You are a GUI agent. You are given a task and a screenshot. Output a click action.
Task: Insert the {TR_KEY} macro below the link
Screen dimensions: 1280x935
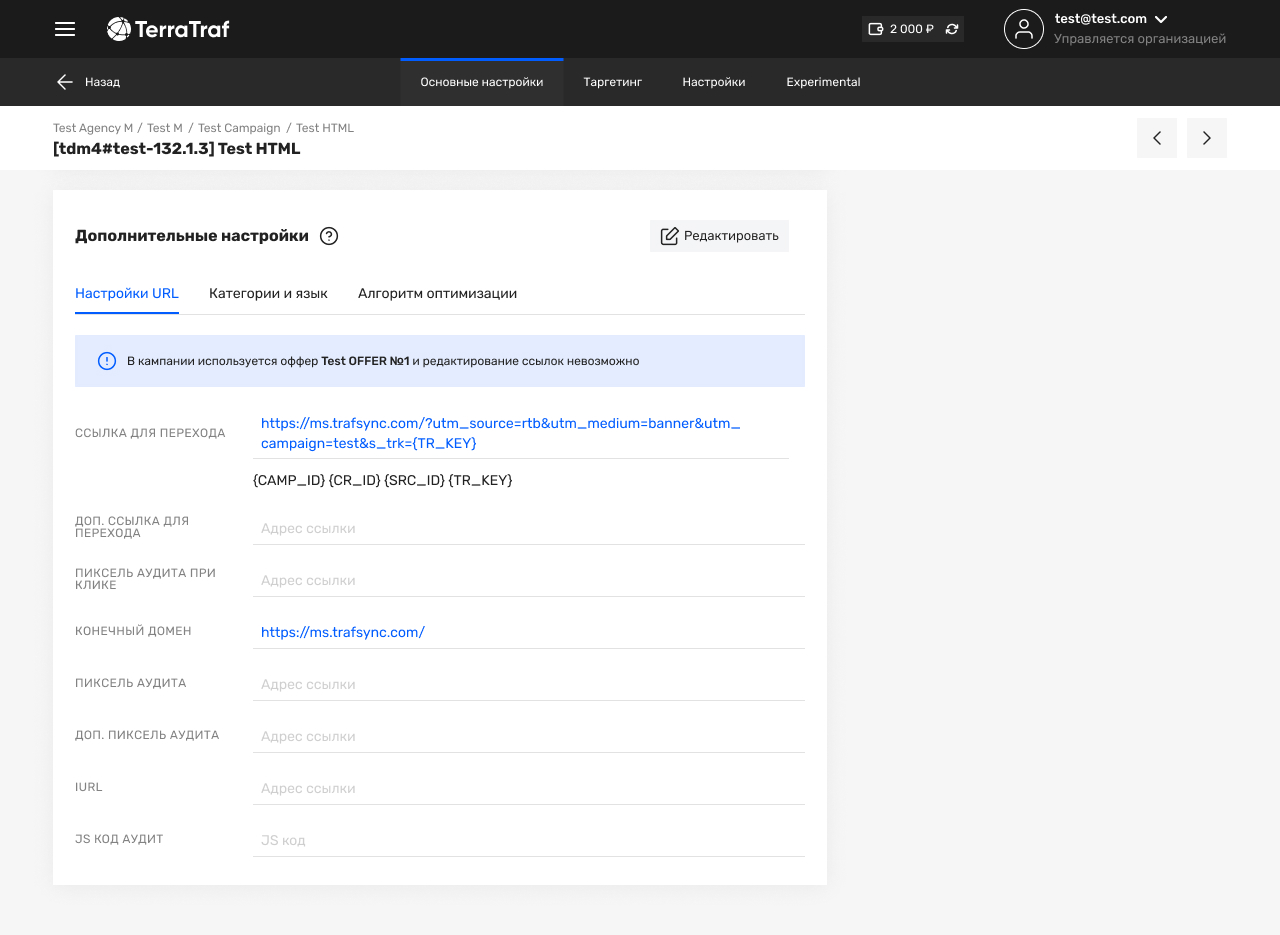pos(480,481)
